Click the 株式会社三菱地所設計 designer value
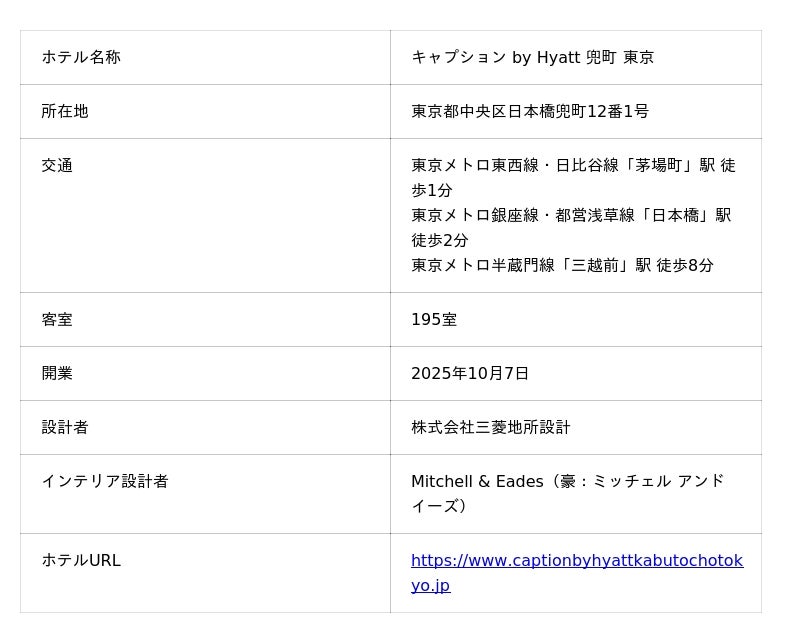Viewport: 800px width, 643px height. click(490, 428)
